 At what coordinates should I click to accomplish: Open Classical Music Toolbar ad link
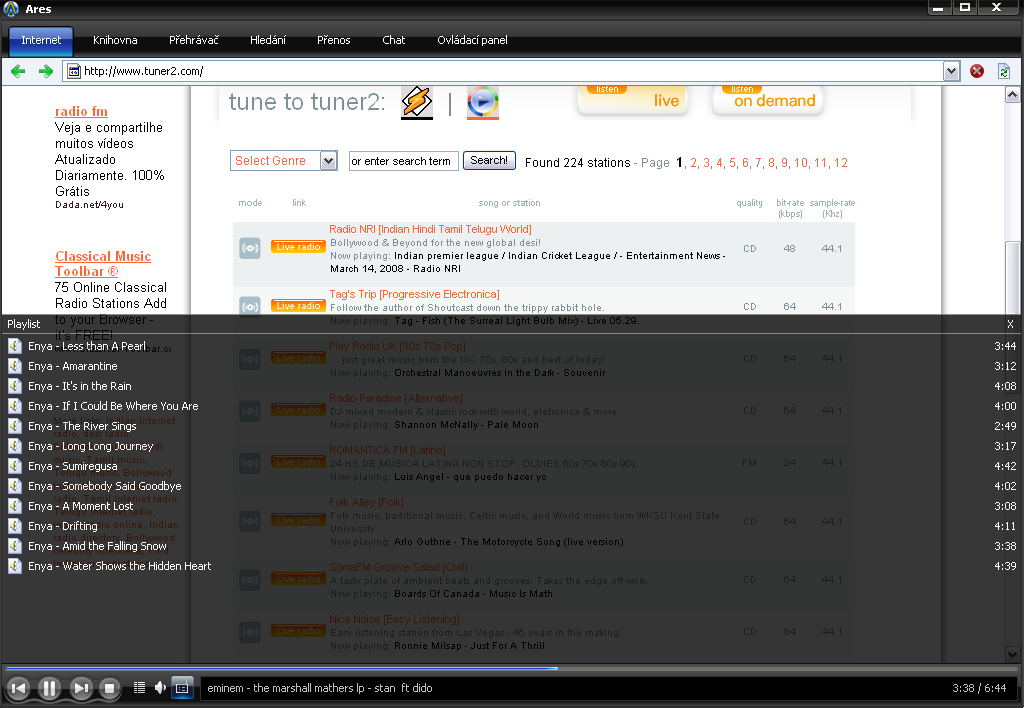click(103, 264)
